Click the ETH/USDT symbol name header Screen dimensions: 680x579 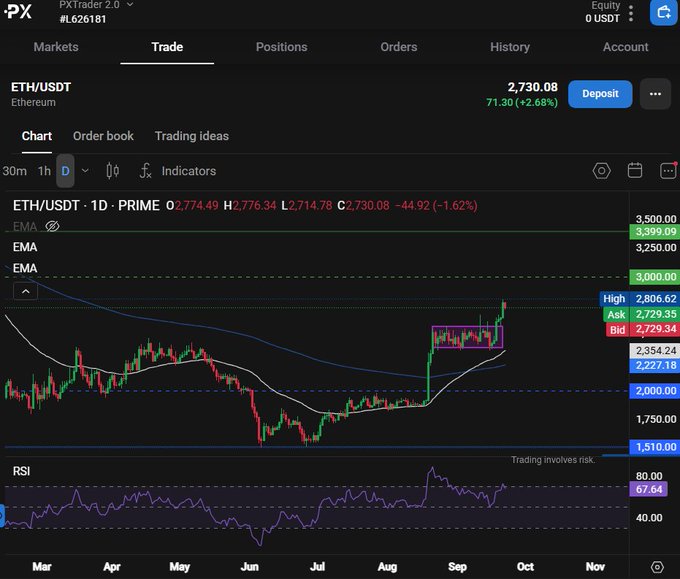(41, 87)
